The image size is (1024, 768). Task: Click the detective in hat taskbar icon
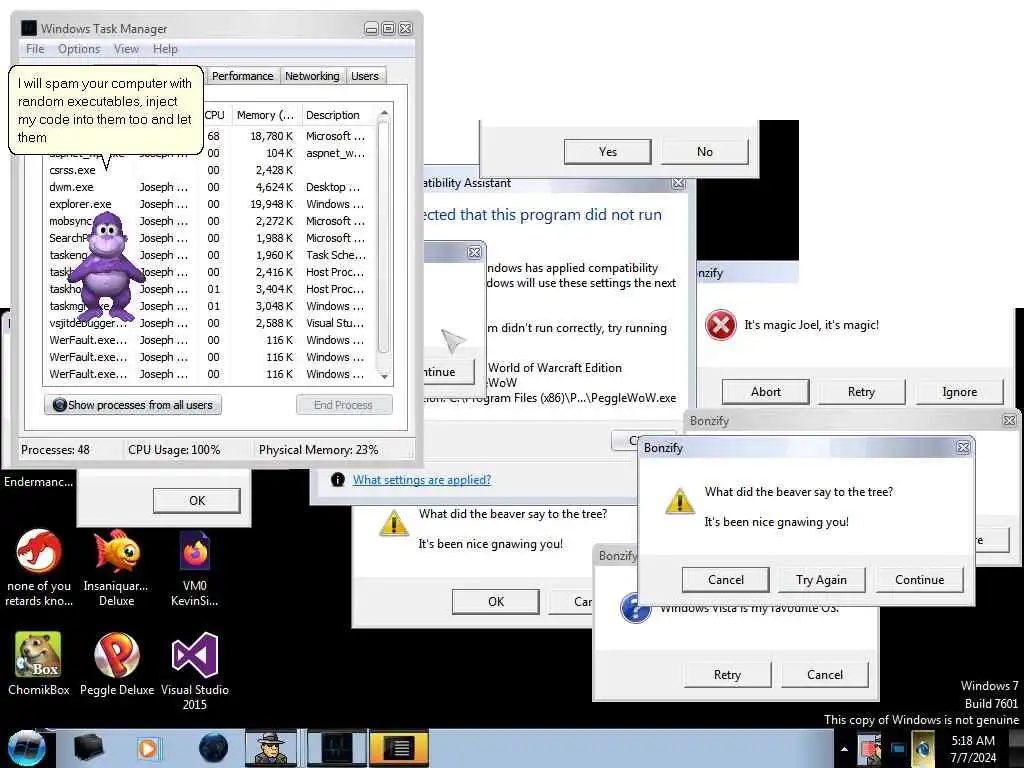tap(271, 748)
